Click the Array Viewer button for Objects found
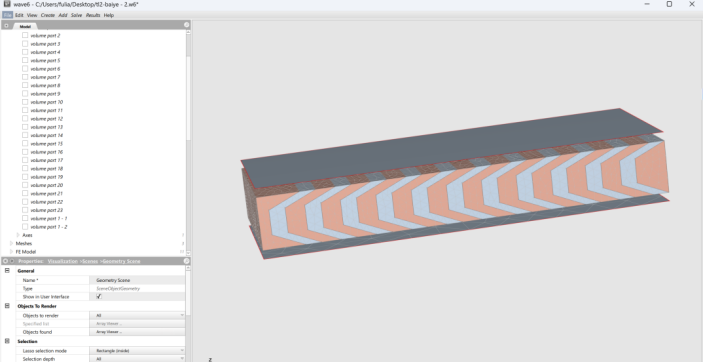This screenshot has height=362, width=703. [x=137, y=332]
